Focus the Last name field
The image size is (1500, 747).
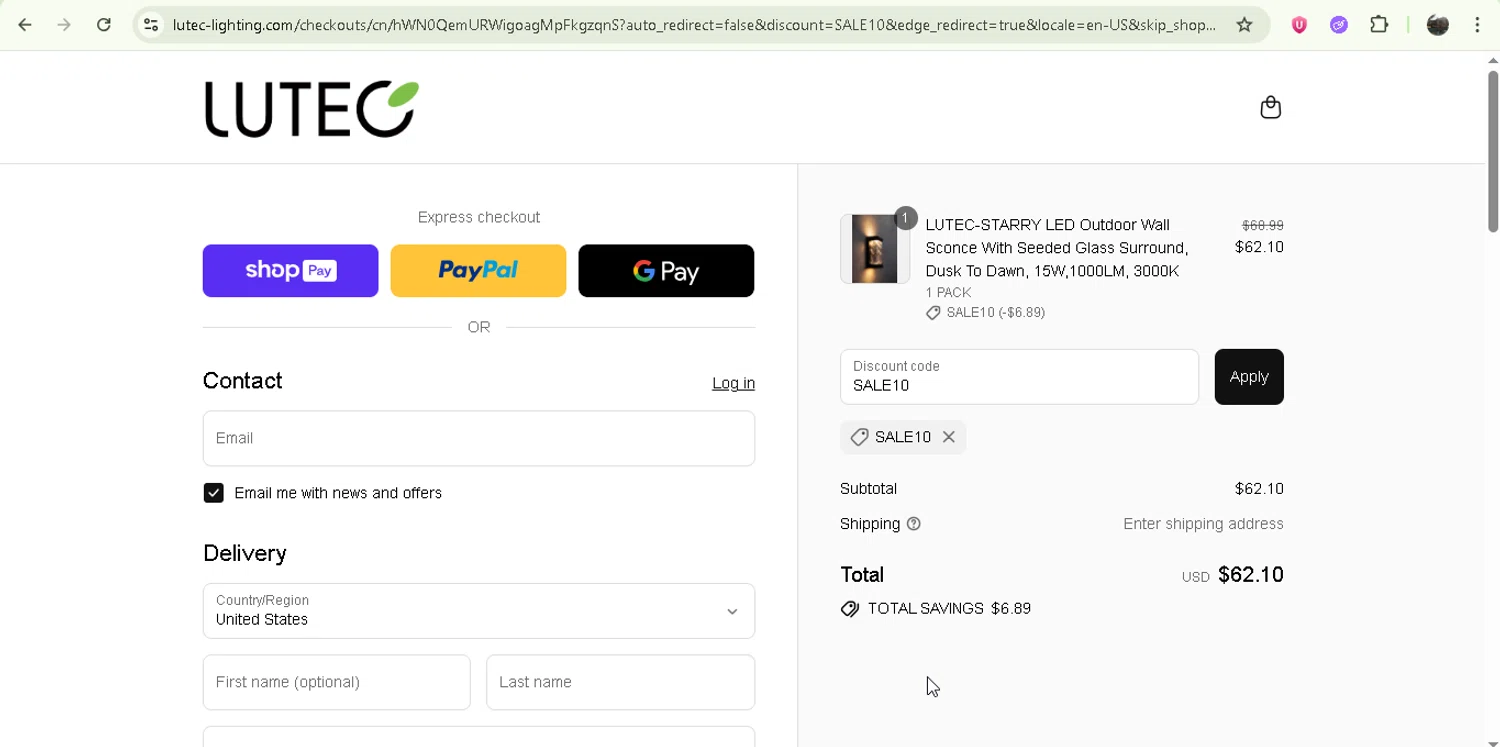point(620,682)
